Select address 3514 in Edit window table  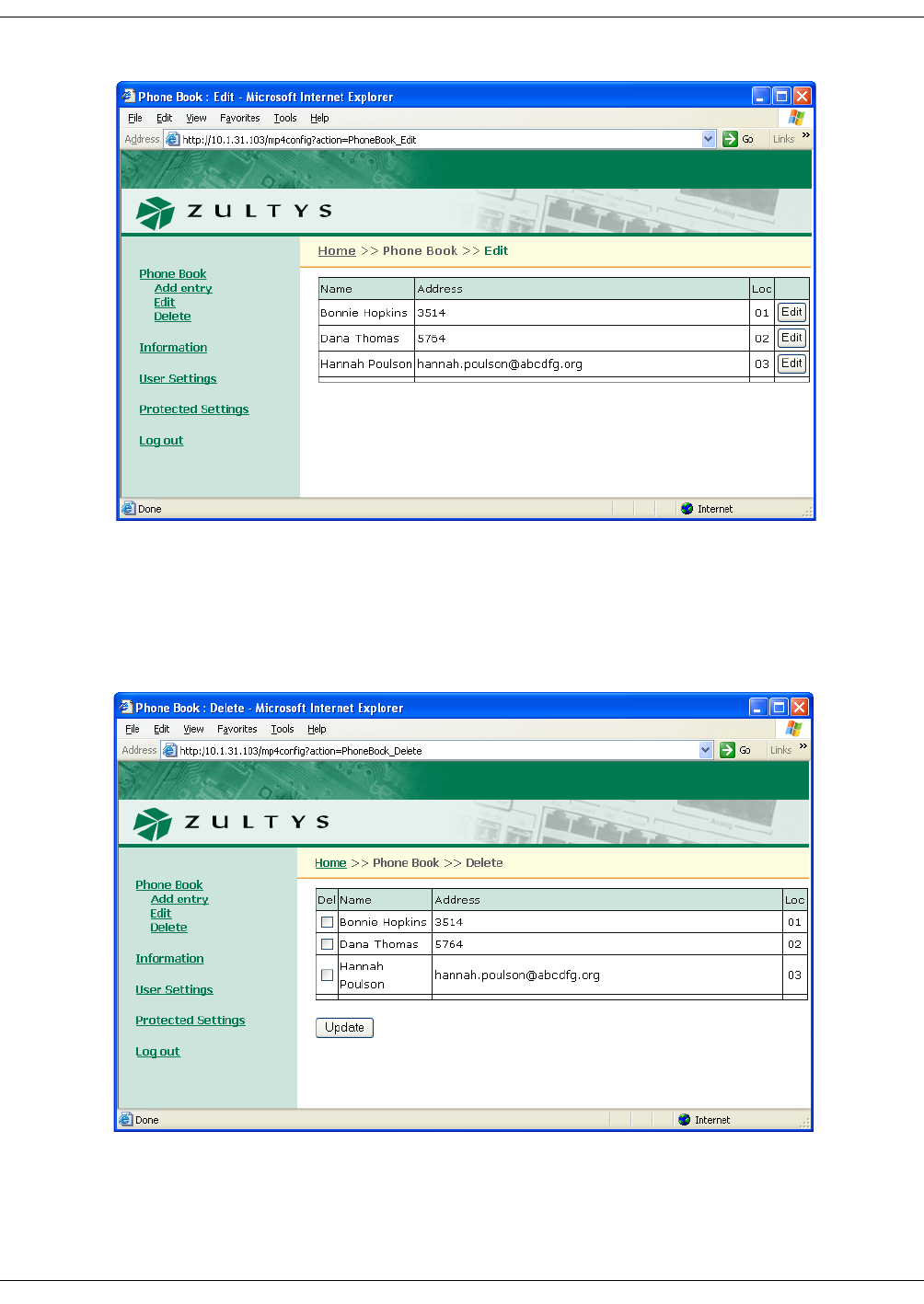coord(432,313)
